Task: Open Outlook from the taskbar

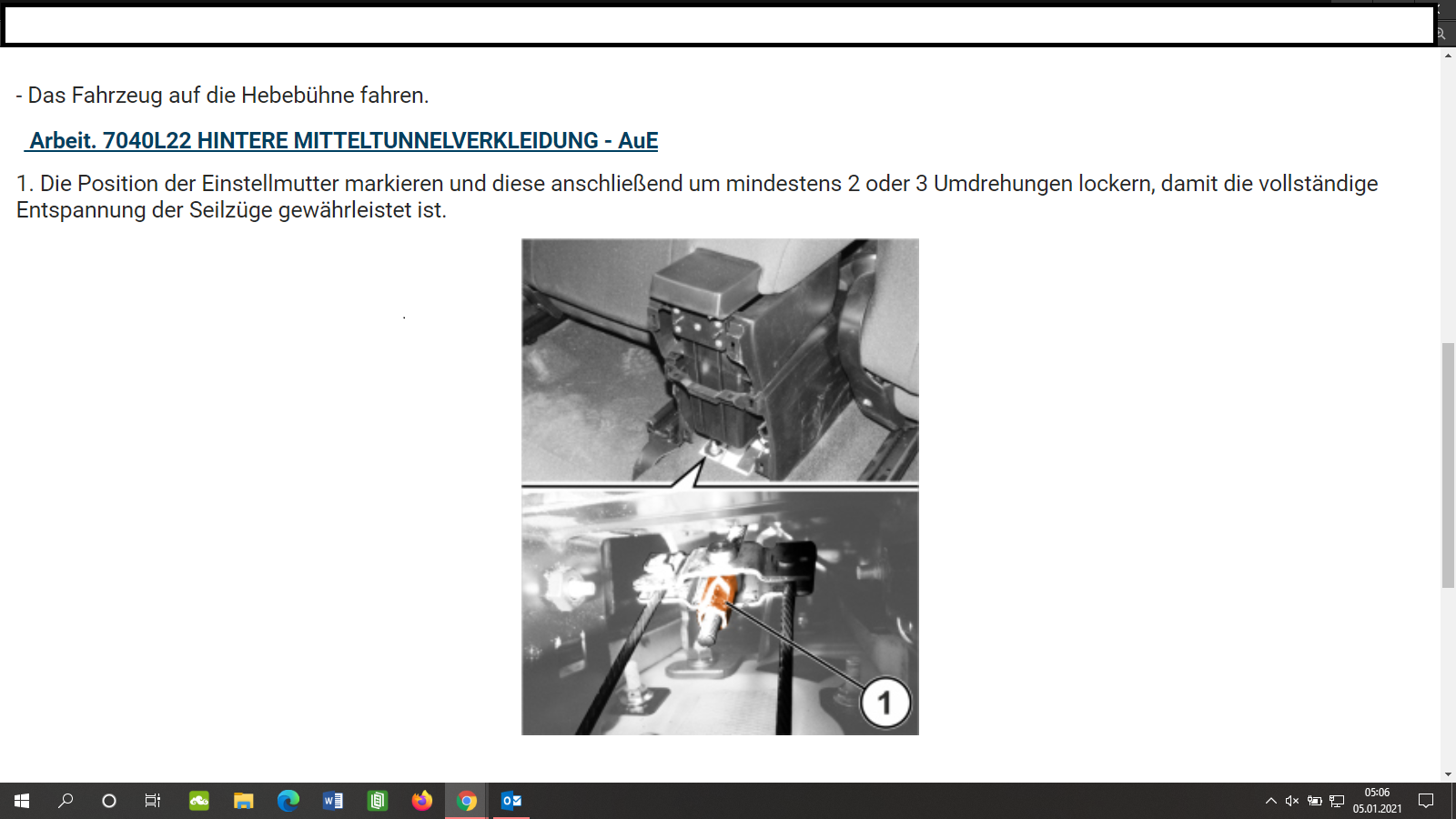Action: tap(511, 801)
